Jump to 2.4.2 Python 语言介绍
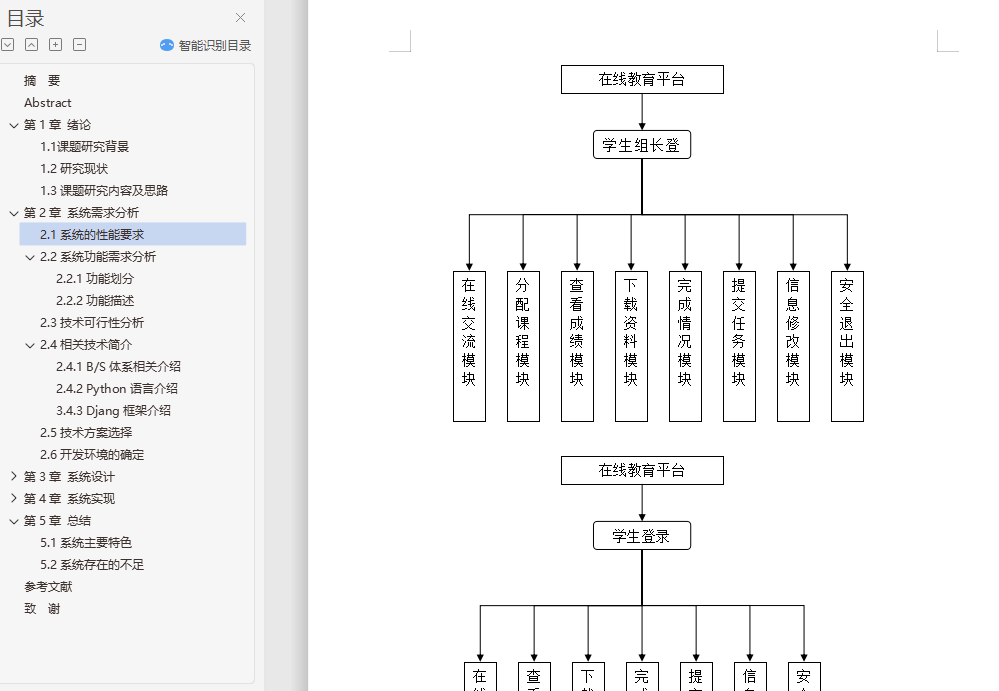This screenshot has width=999, height=691. 117,388
